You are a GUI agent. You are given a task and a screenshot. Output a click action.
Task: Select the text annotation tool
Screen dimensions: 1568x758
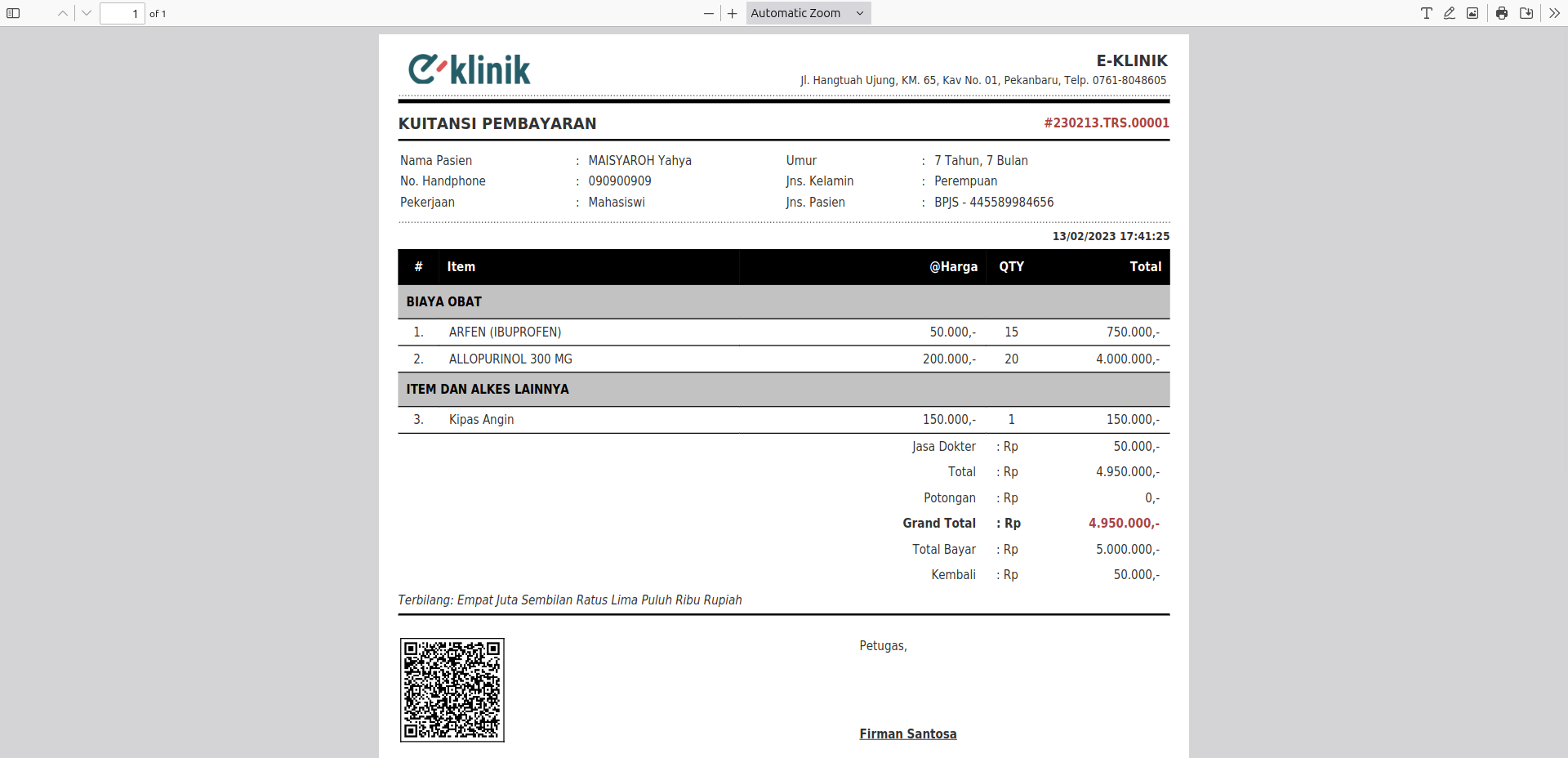tap(1427, 13)
